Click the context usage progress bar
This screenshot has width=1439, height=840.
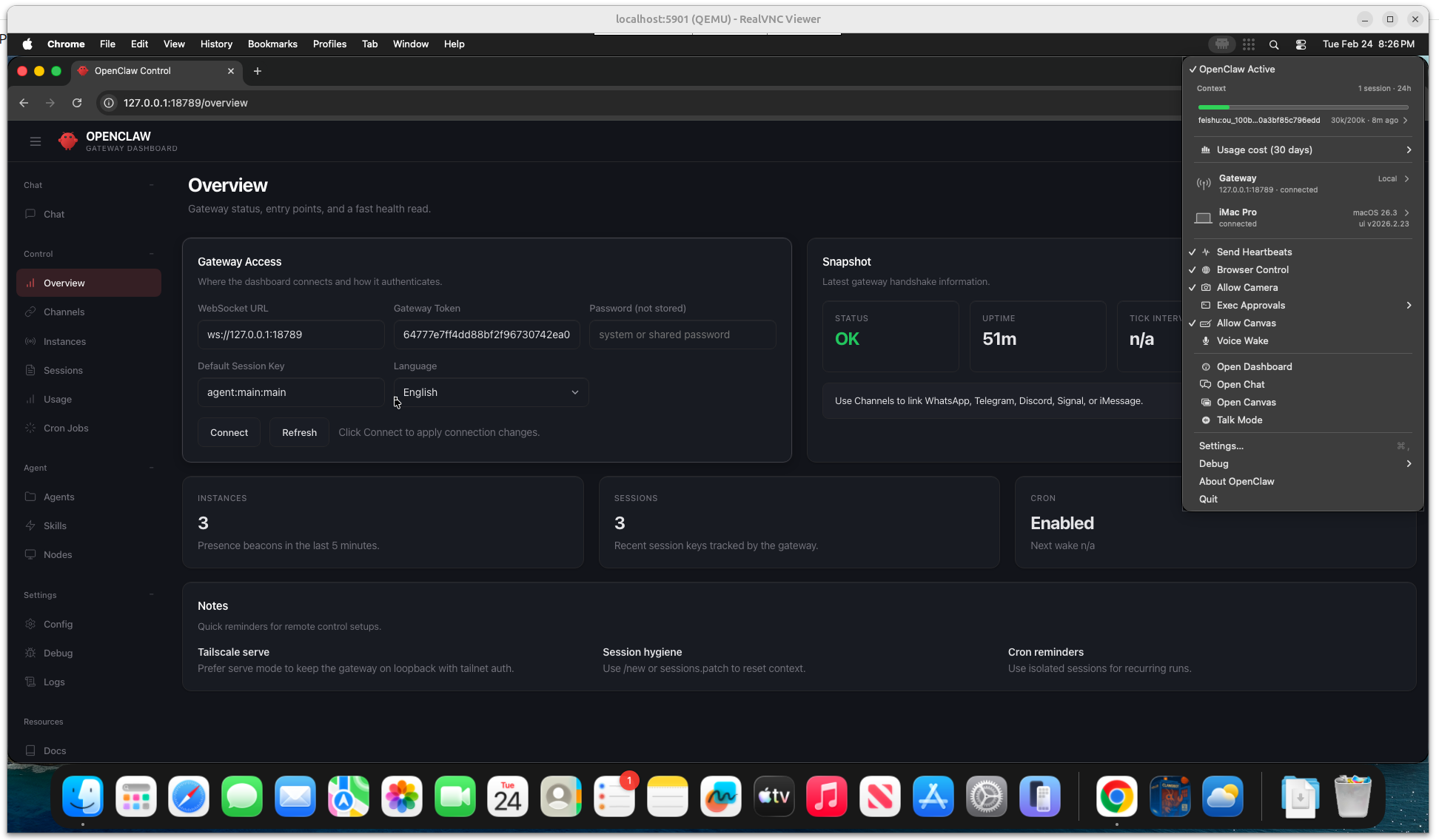[x=1304, y=107]
